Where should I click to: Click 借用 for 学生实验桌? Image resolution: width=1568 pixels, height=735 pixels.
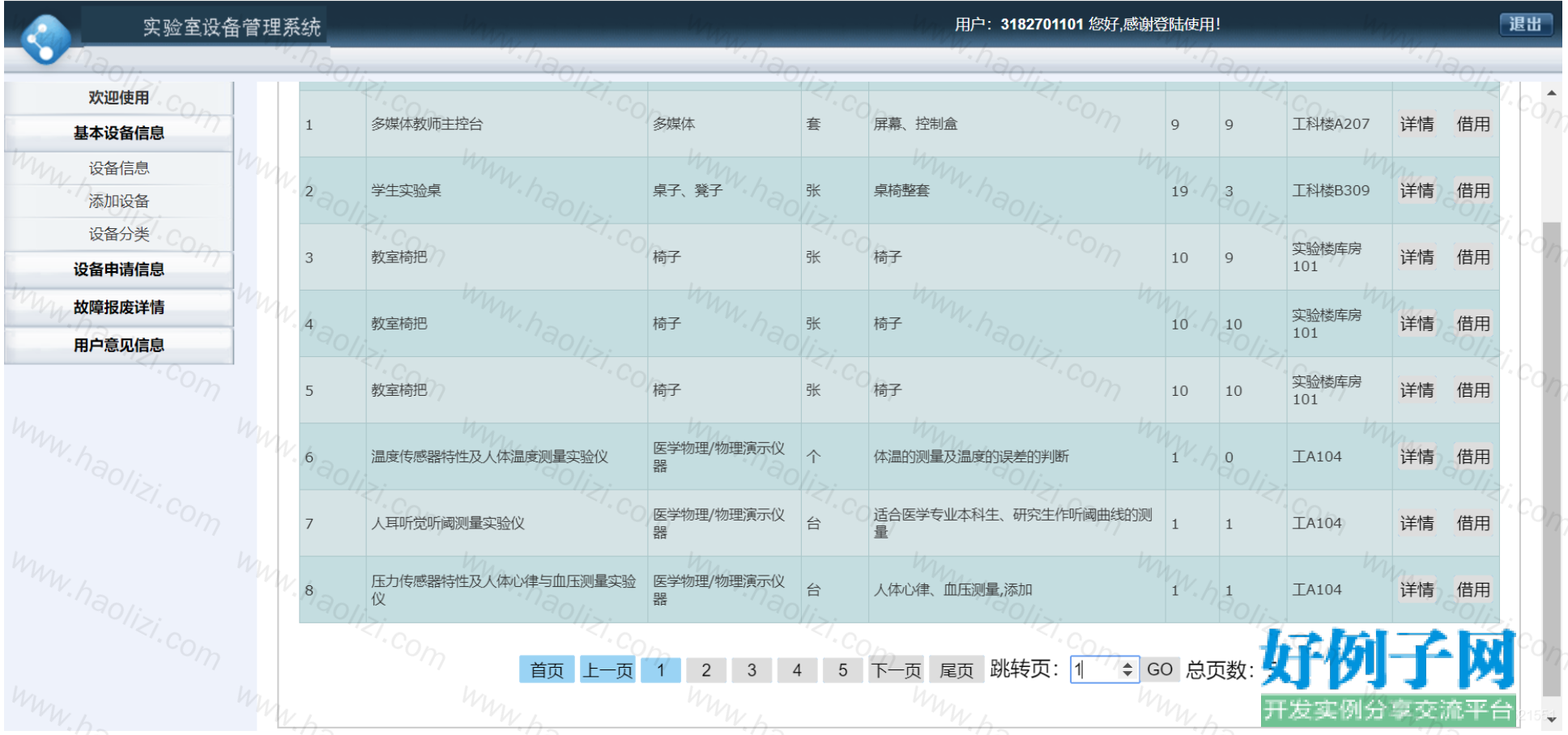1473,190
